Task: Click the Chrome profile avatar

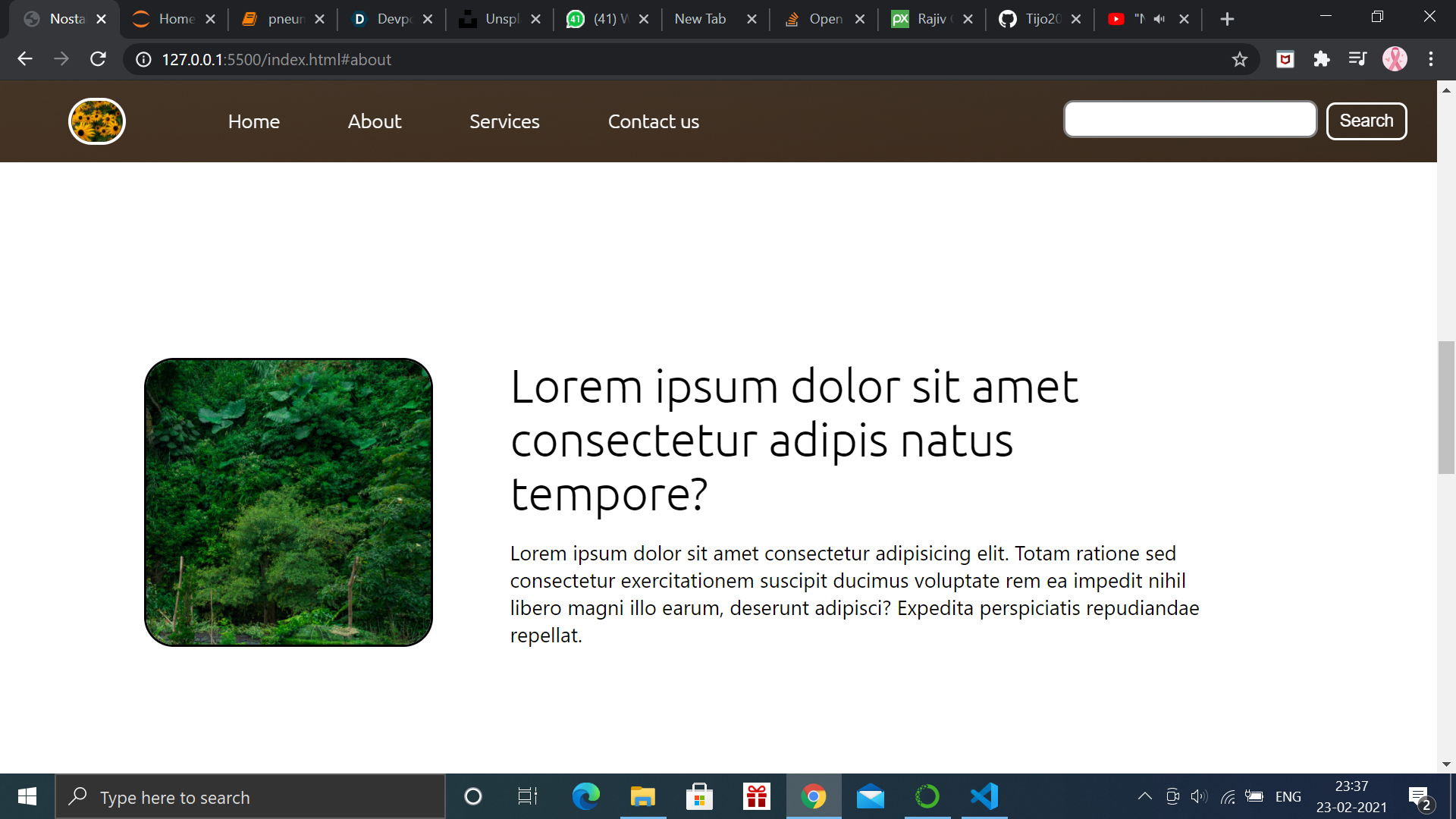Action: click(1395, 59)
